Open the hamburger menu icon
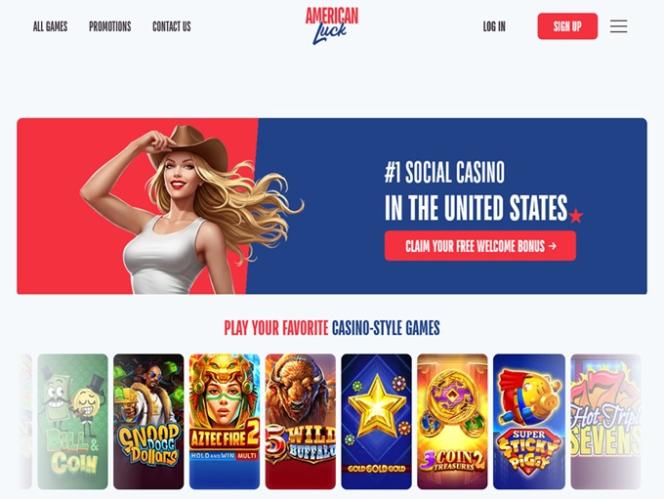This screenshot has width=664, height=499. coord(618,26)
